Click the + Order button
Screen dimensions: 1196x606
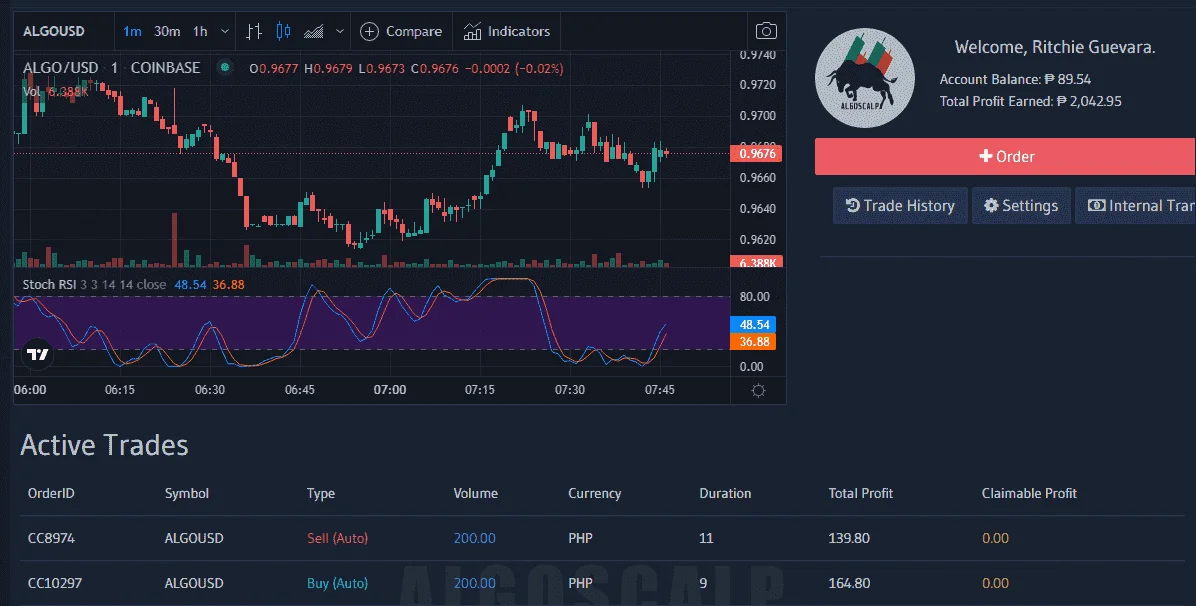pos(1005,156)
